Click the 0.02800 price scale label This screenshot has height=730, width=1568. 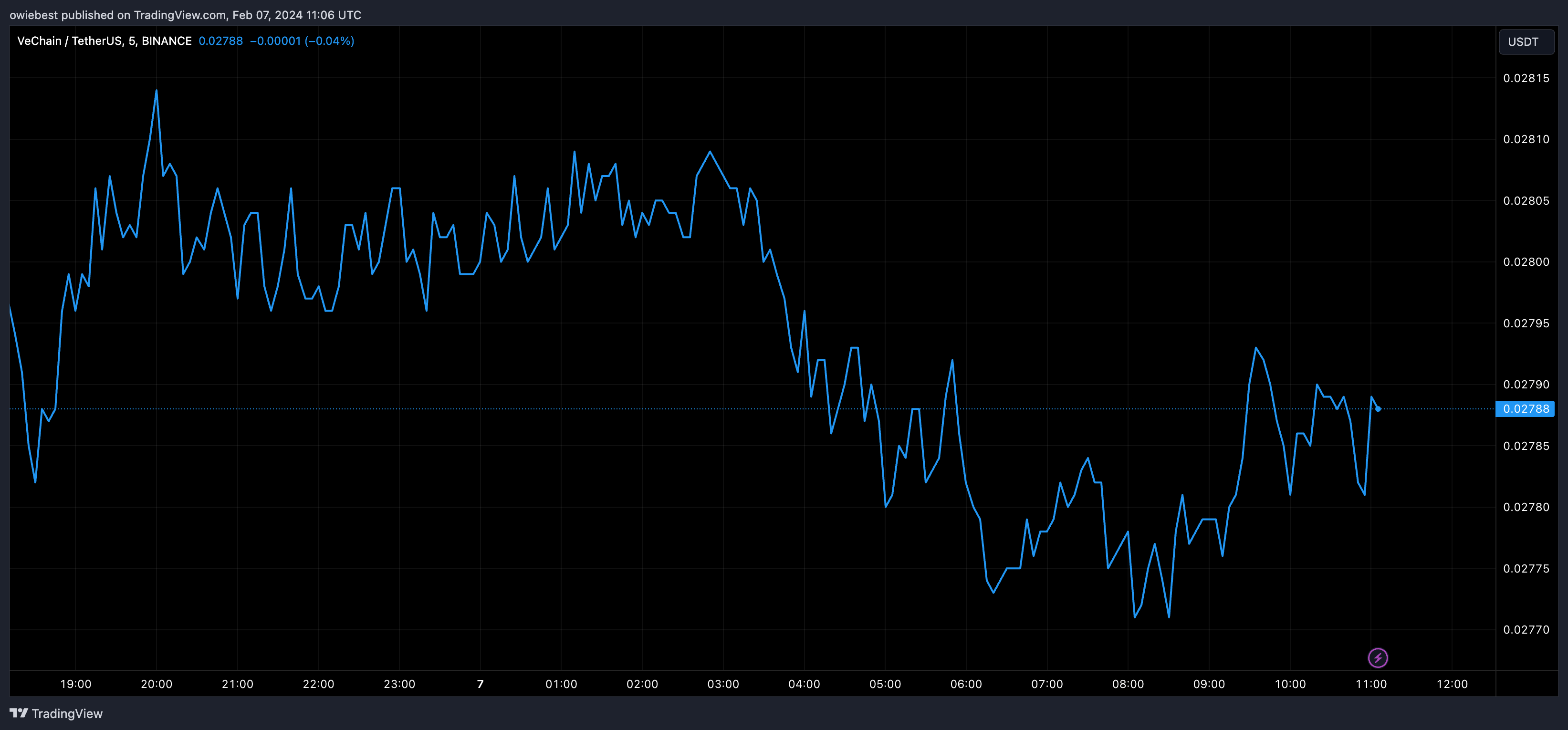pyautogui.click(x=1526, y=262)
